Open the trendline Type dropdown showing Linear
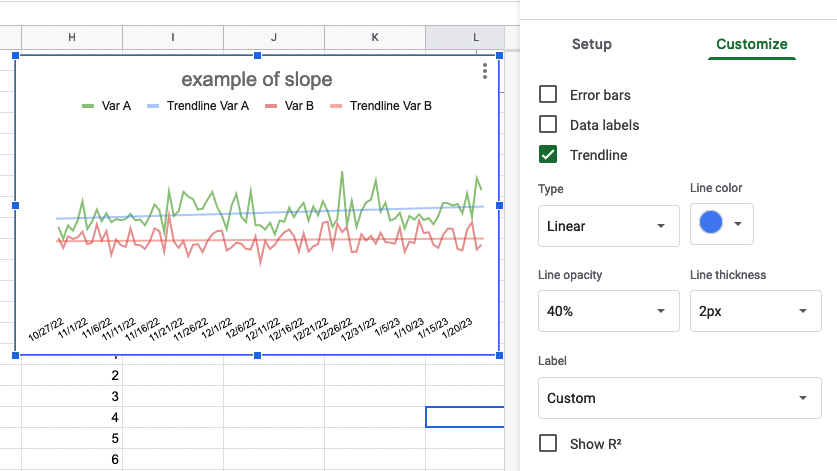Image resolution: width=837 pixels, height=471 pixels. tap(609, 226)
